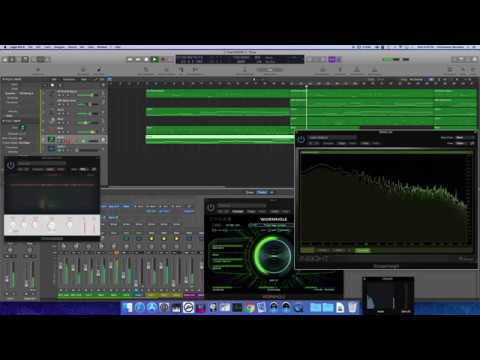
Task: Click the transport fast-forward button
Action: [138, 59]
